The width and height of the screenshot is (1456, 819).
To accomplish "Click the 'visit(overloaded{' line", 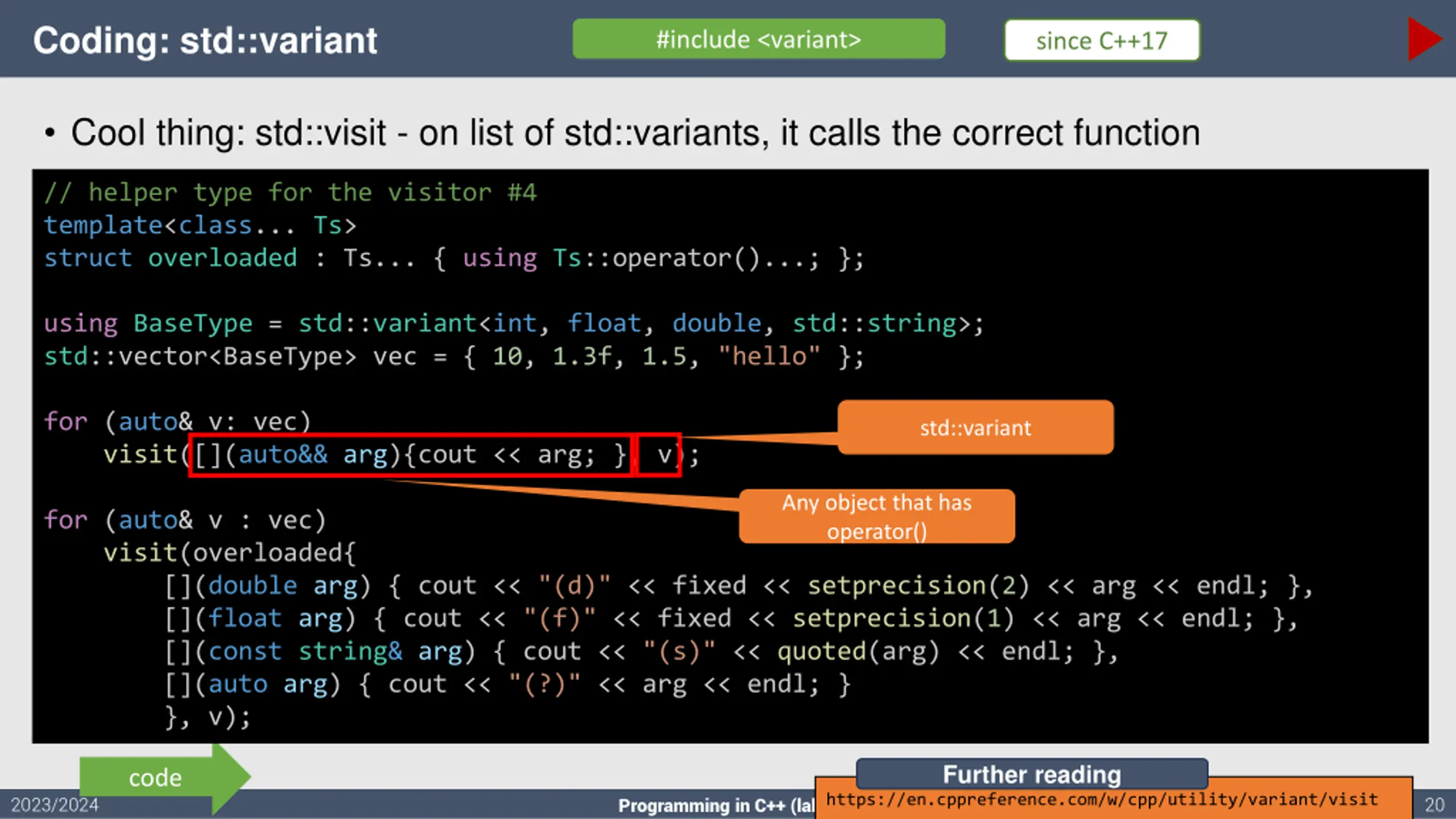I will pos(230,553).
